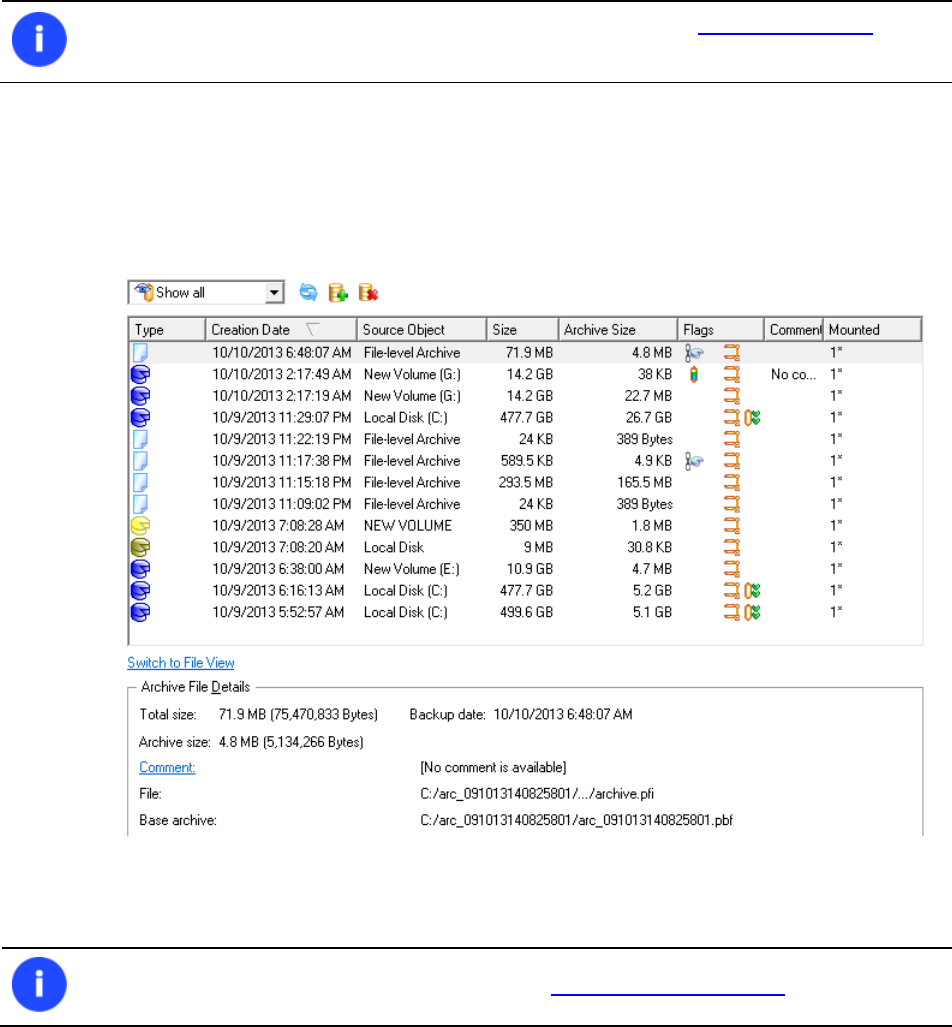Click the differential flag icon in 4.8 MB row
This screenshot has width=952, height=1027.
694,353
